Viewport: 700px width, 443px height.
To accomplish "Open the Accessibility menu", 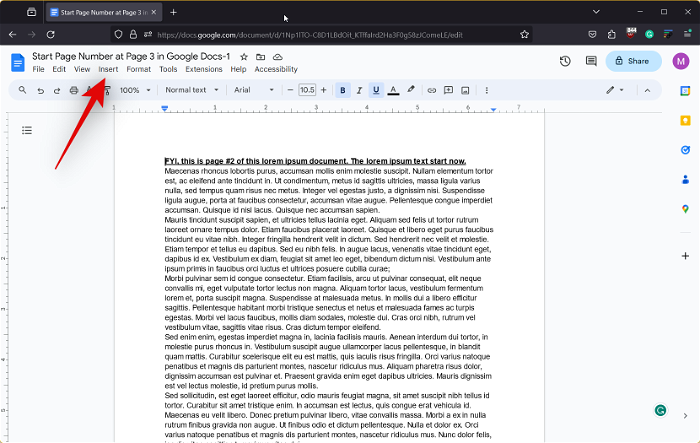I will [276, 69].
